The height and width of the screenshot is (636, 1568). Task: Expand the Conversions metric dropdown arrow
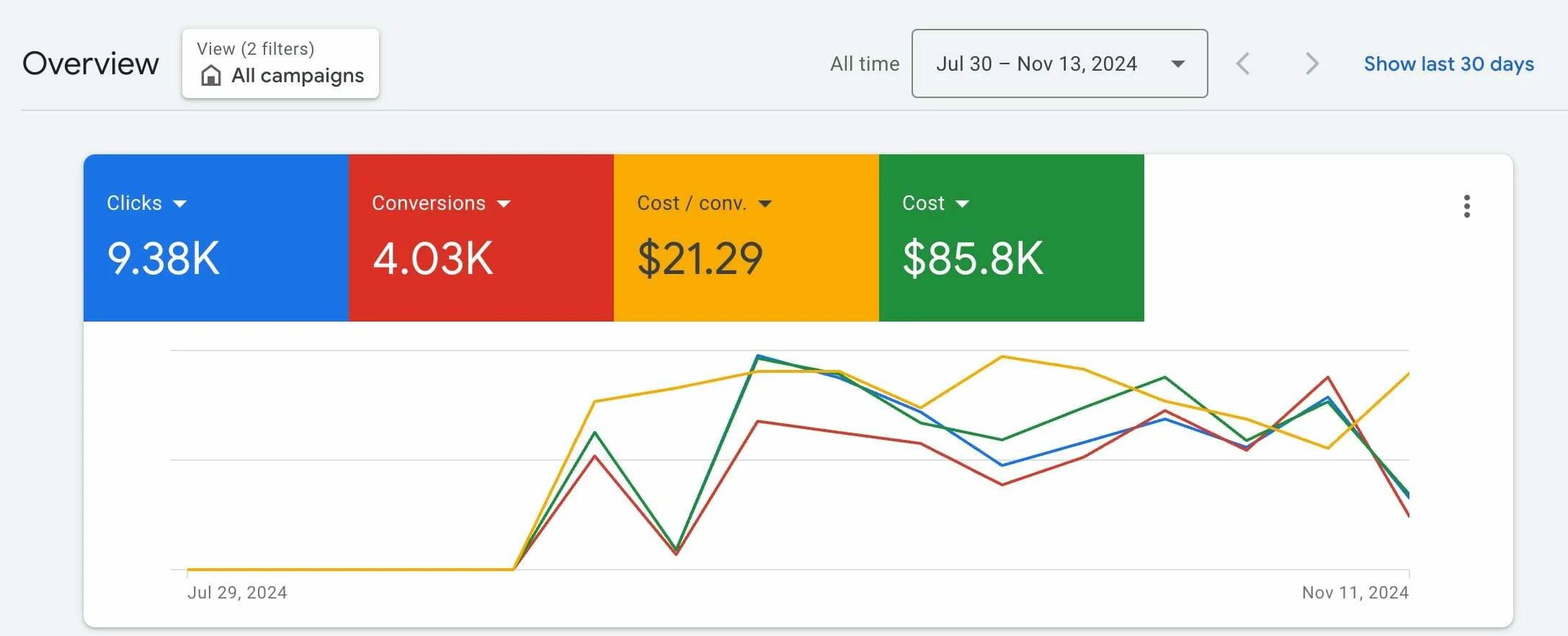tap(504, 204)
